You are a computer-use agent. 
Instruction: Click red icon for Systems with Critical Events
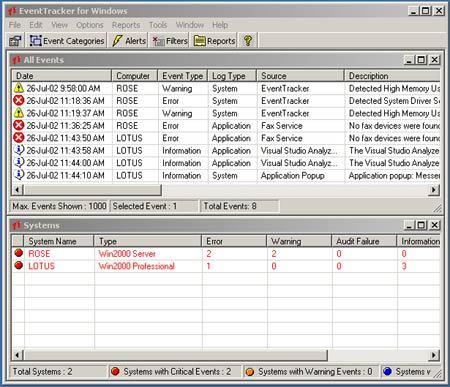115,371
